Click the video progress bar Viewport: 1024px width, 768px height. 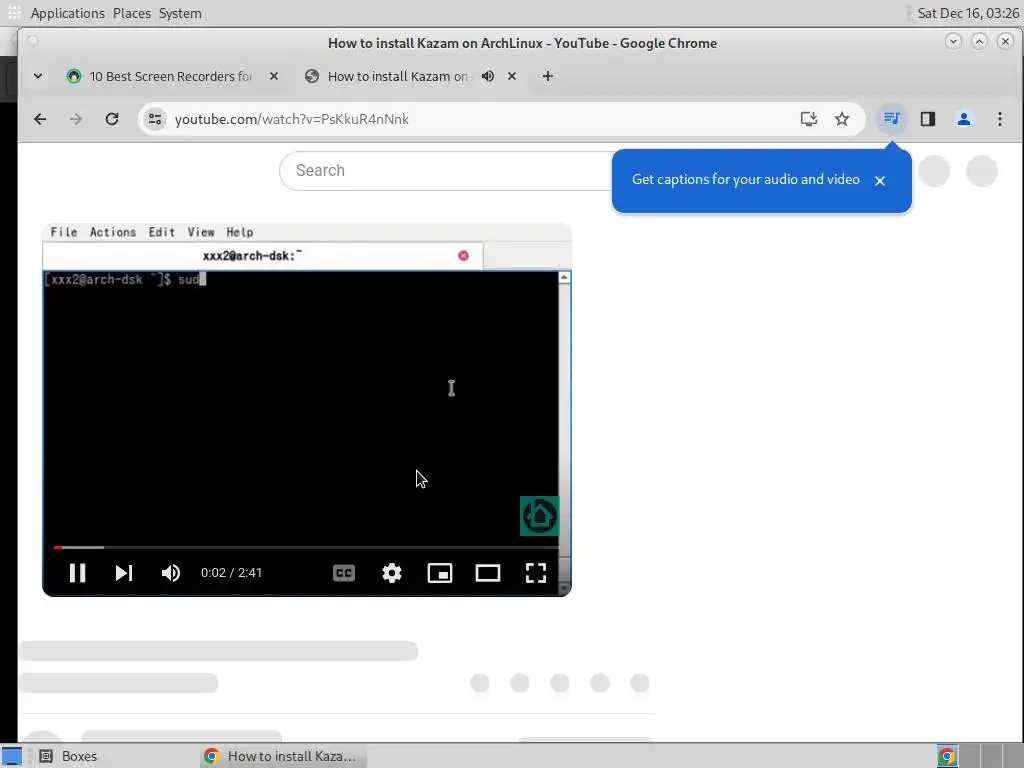point(306,547)
